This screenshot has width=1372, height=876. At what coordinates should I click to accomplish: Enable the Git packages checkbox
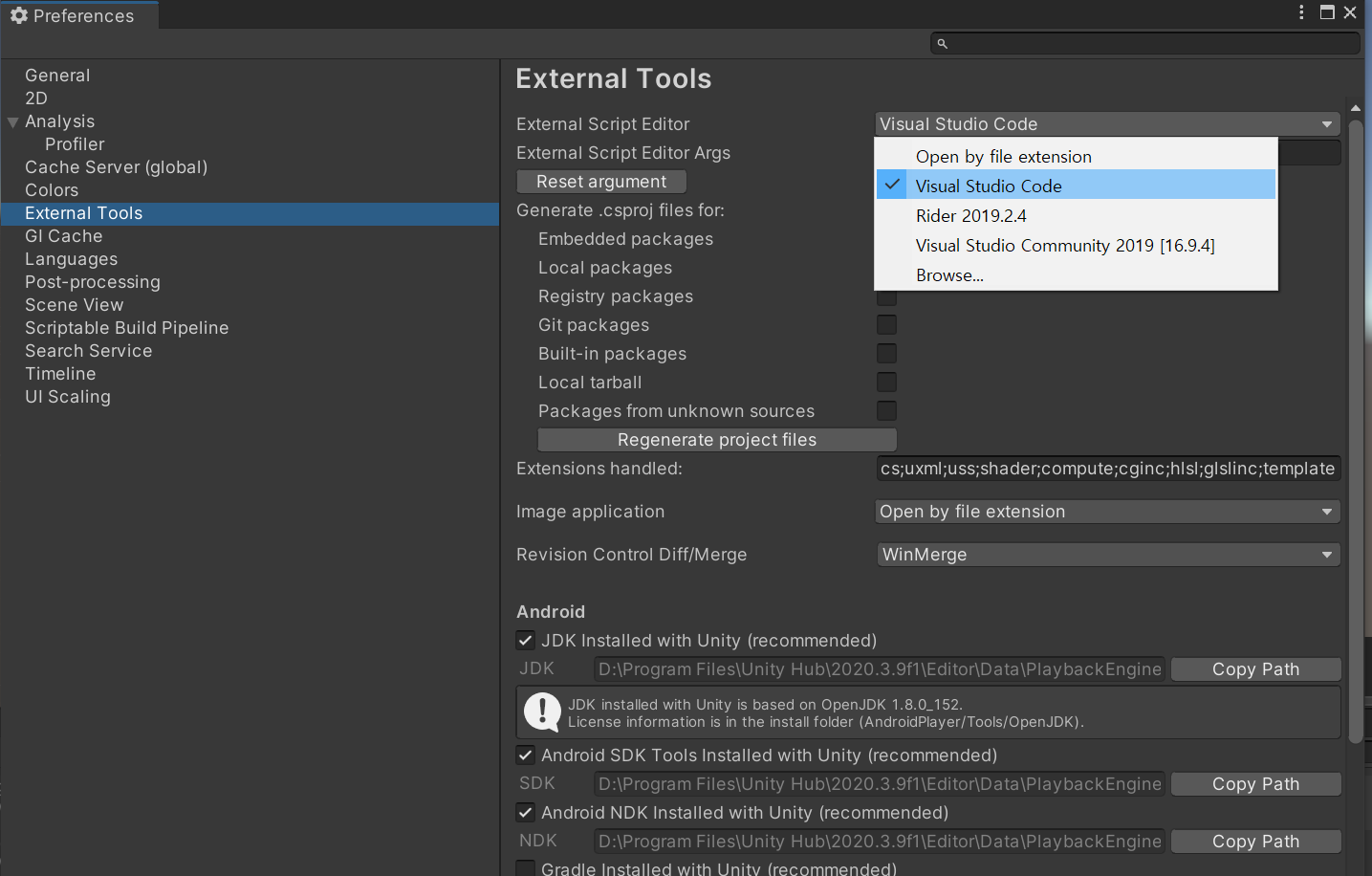point(887,325)
